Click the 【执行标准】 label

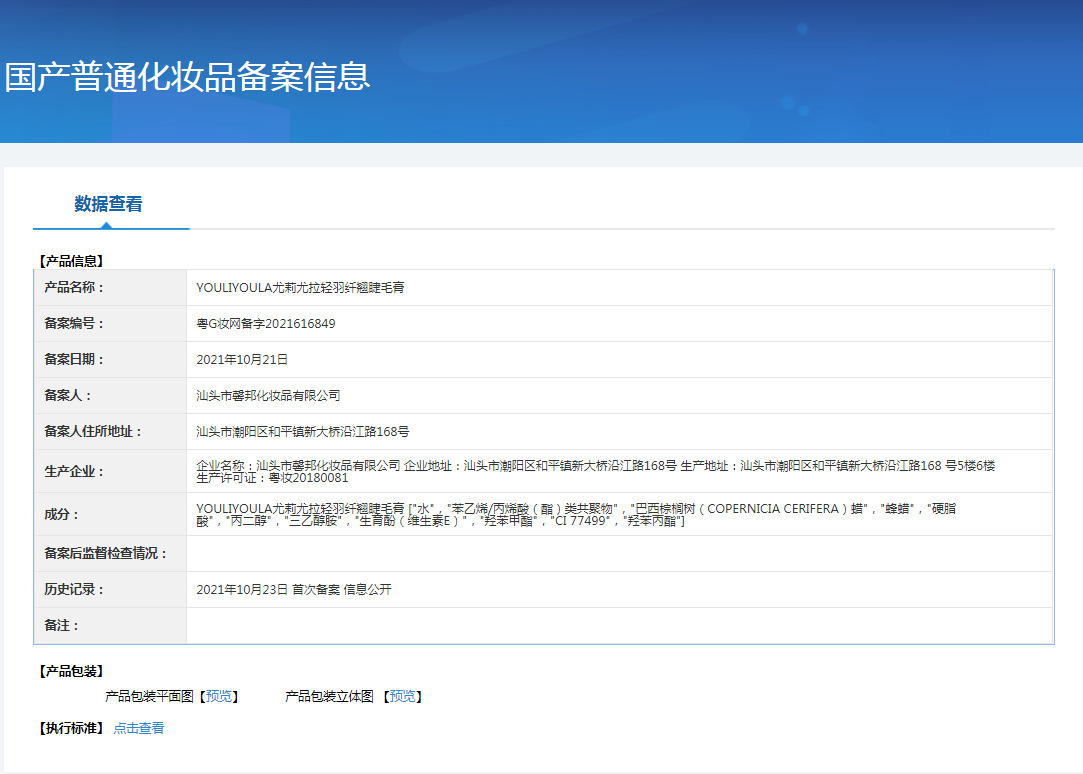(x=71, y=728)
